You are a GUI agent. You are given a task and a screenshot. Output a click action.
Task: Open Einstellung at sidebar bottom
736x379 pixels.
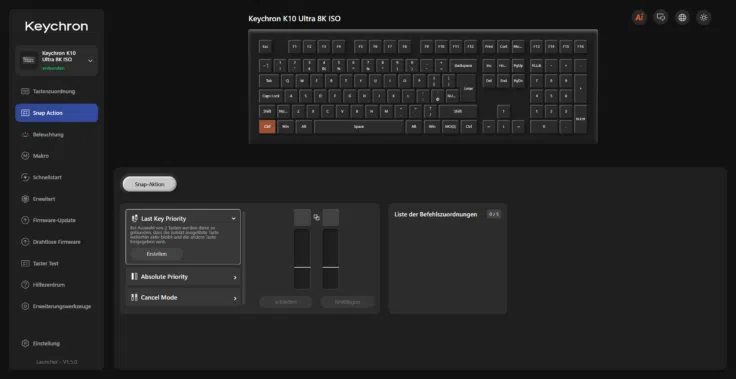[x=56, y=343]
